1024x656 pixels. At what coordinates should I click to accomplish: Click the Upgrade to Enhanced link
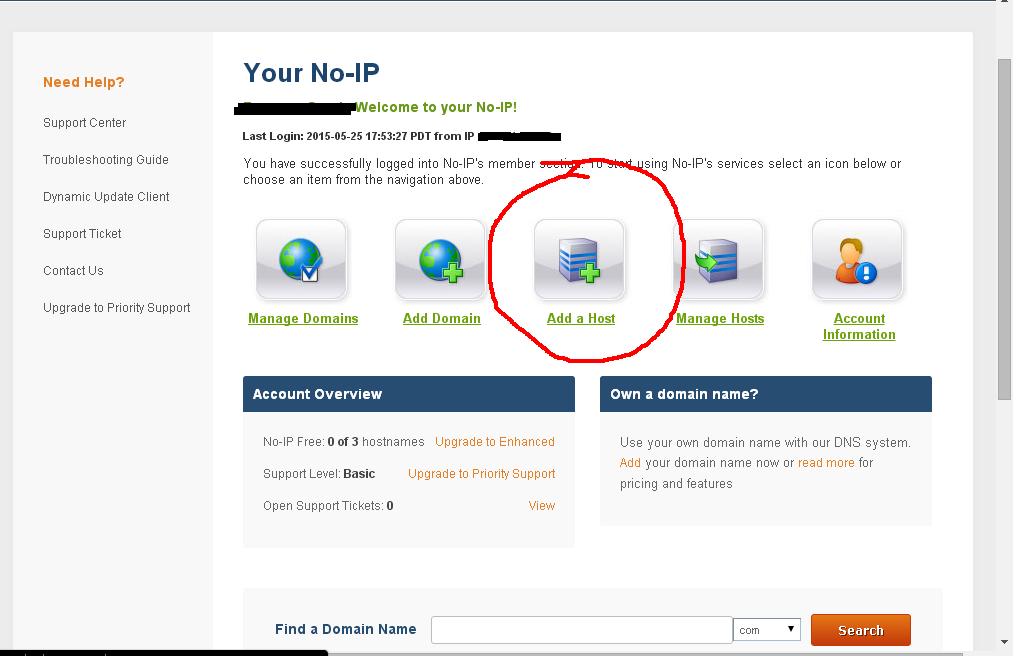coord(494,442)
